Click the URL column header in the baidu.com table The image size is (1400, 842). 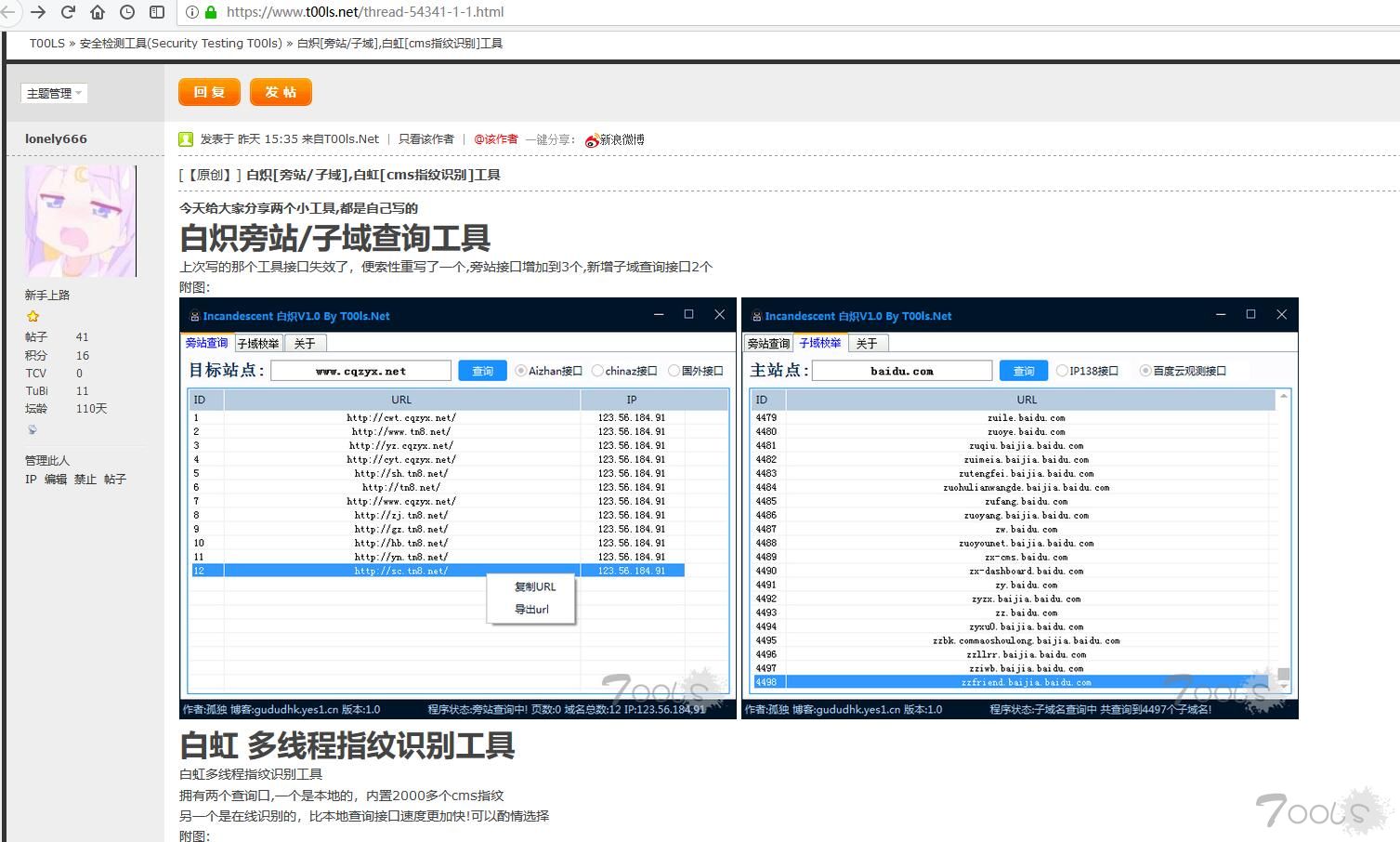[x=1027, y=400]
